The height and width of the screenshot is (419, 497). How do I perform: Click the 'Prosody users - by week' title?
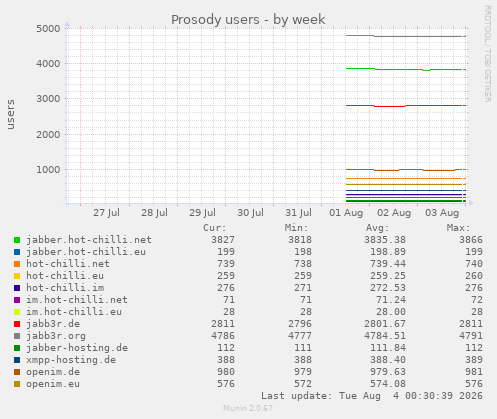click(248, 20)
